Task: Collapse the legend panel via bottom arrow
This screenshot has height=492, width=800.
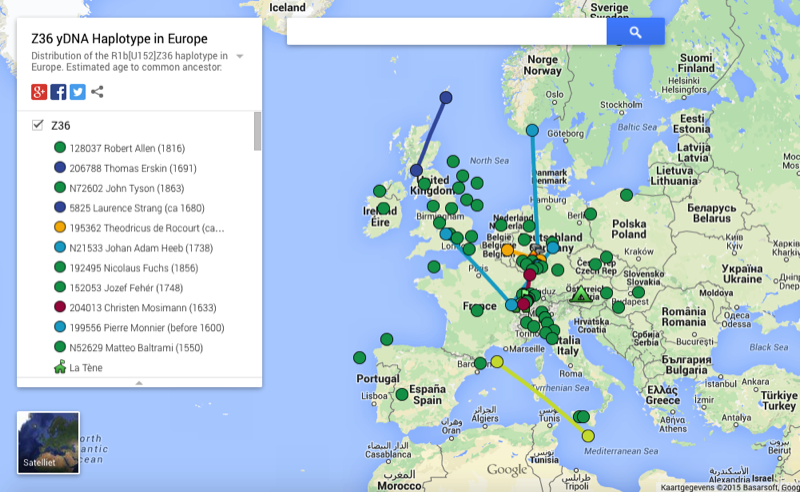Action: point(139,382)
